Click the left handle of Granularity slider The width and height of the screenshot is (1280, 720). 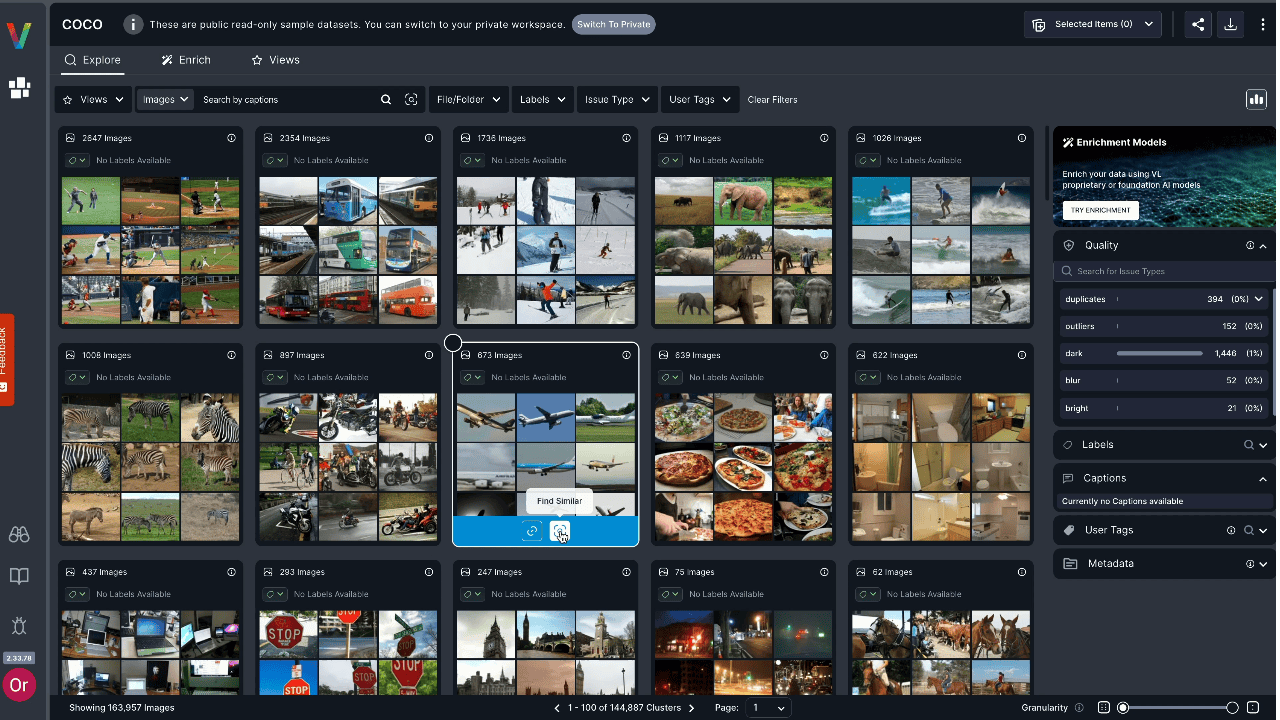tap(1124, 707)
